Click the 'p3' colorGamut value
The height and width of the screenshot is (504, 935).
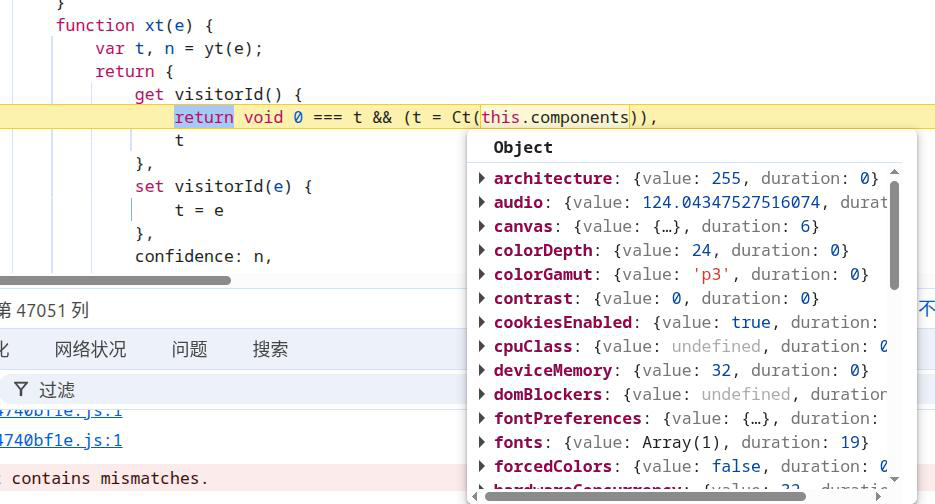pos(711,274)
